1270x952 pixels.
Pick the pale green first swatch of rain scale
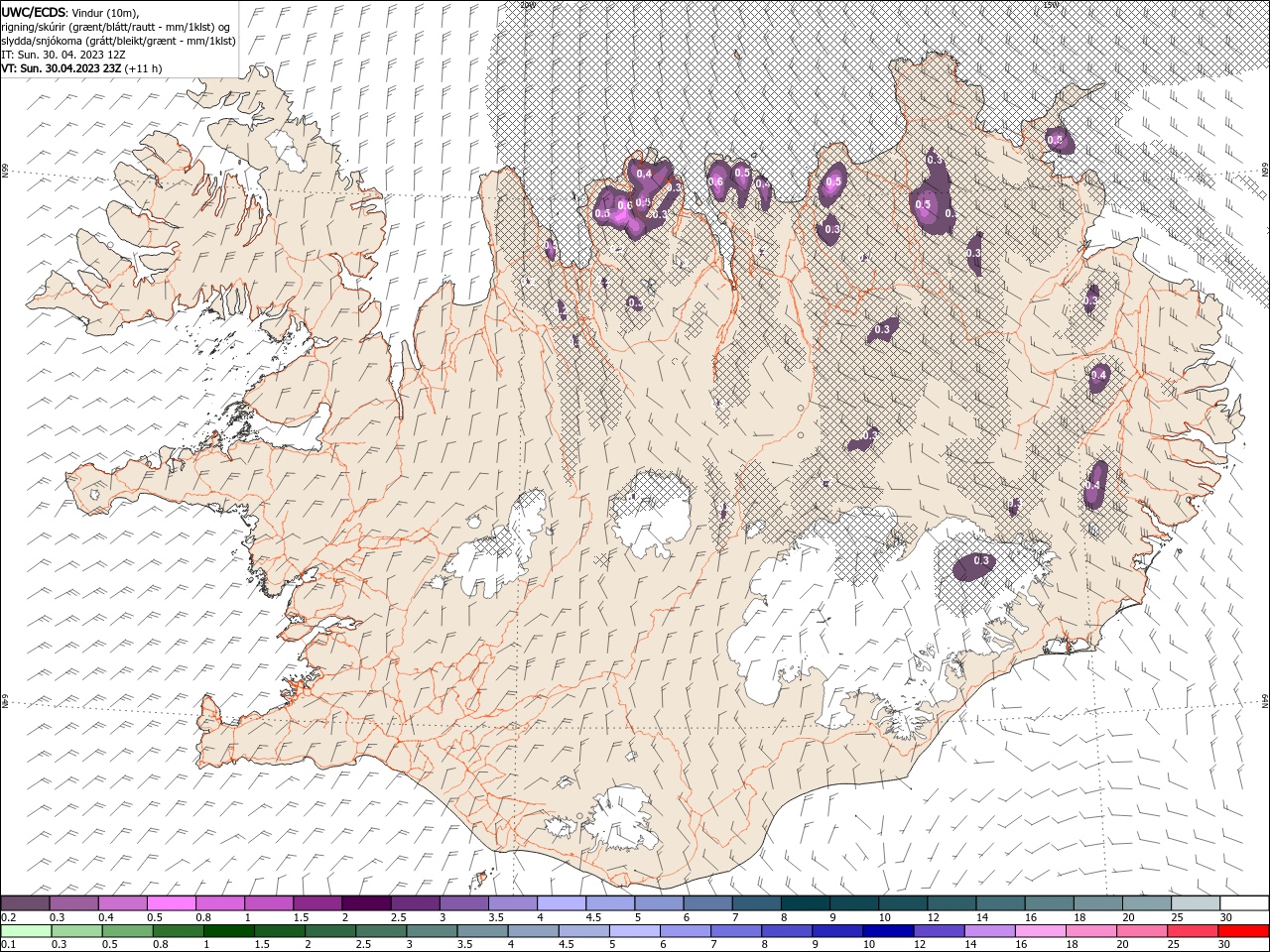click(25, 930)
